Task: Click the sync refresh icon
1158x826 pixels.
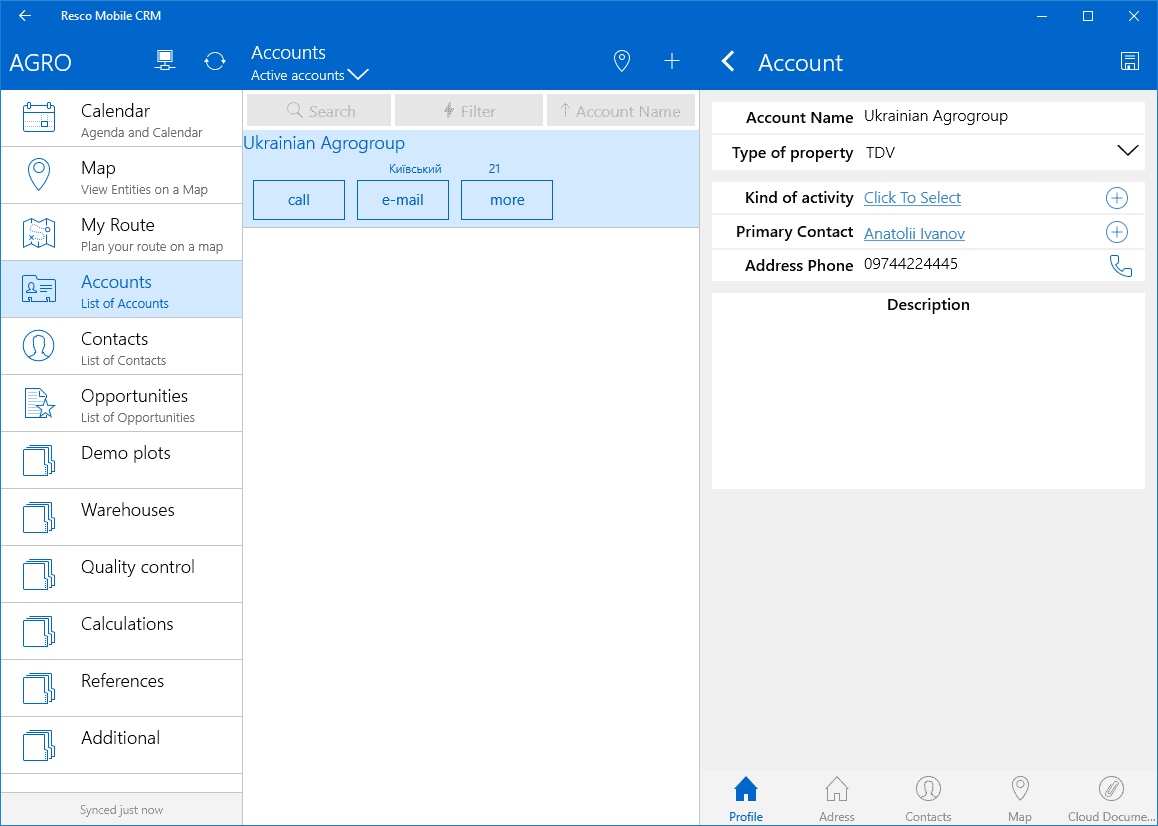Action: point(215,61)
